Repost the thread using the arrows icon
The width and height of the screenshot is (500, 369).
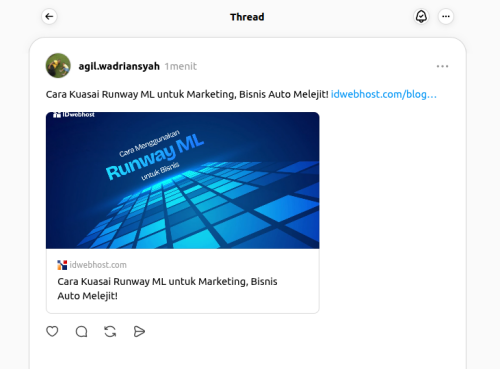[110, 332]
